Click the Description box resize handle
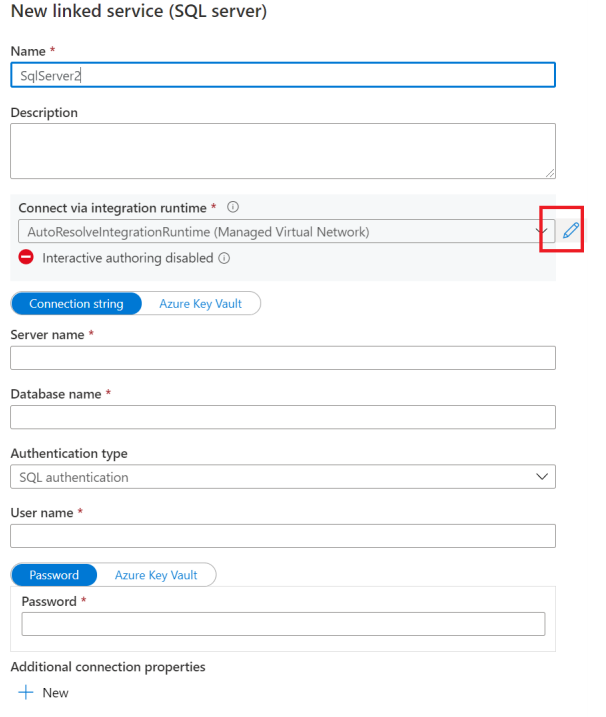 pos(550,174)
